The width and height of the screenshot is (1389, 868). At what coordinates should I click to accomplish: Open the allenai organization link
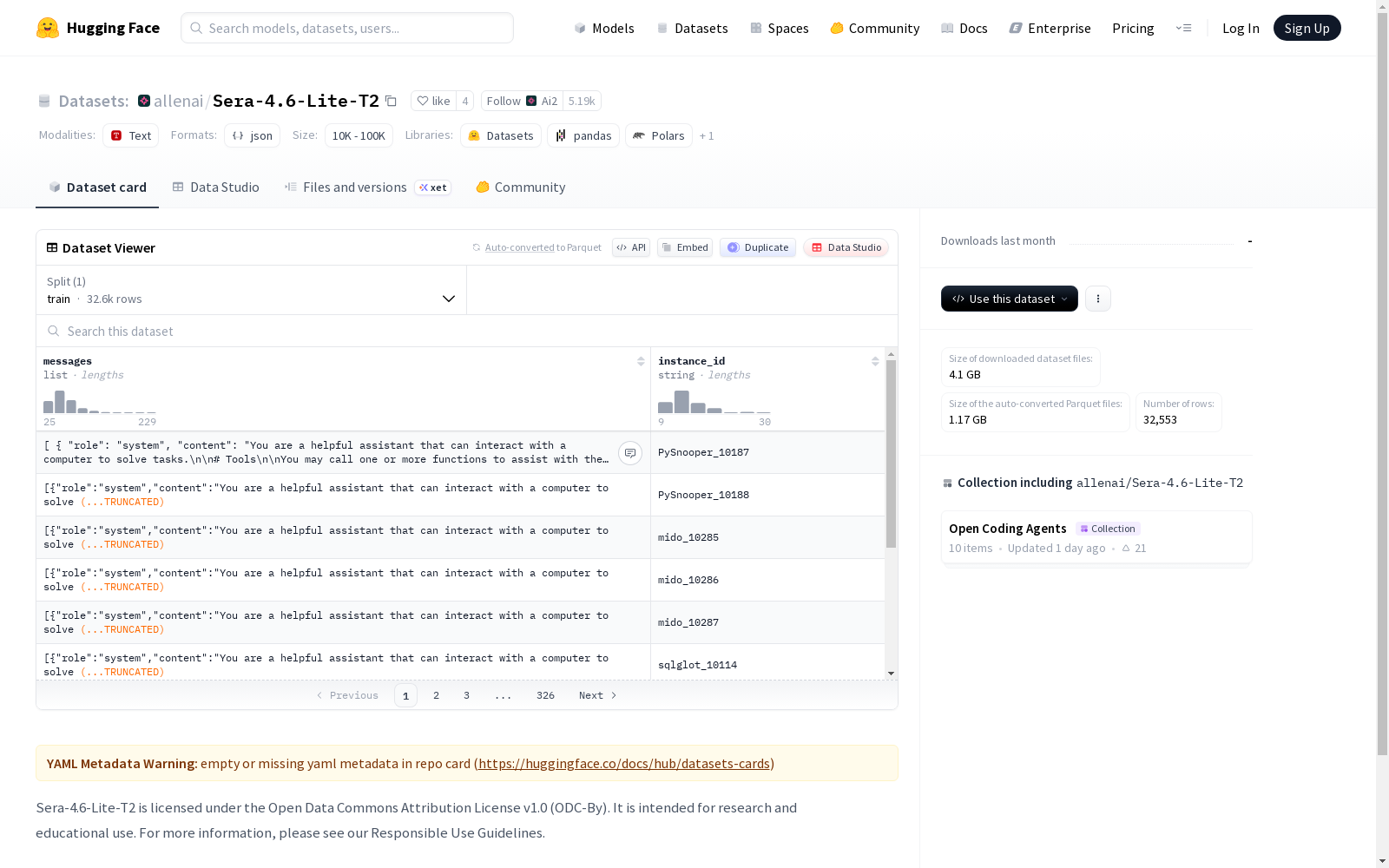[178, 101]
